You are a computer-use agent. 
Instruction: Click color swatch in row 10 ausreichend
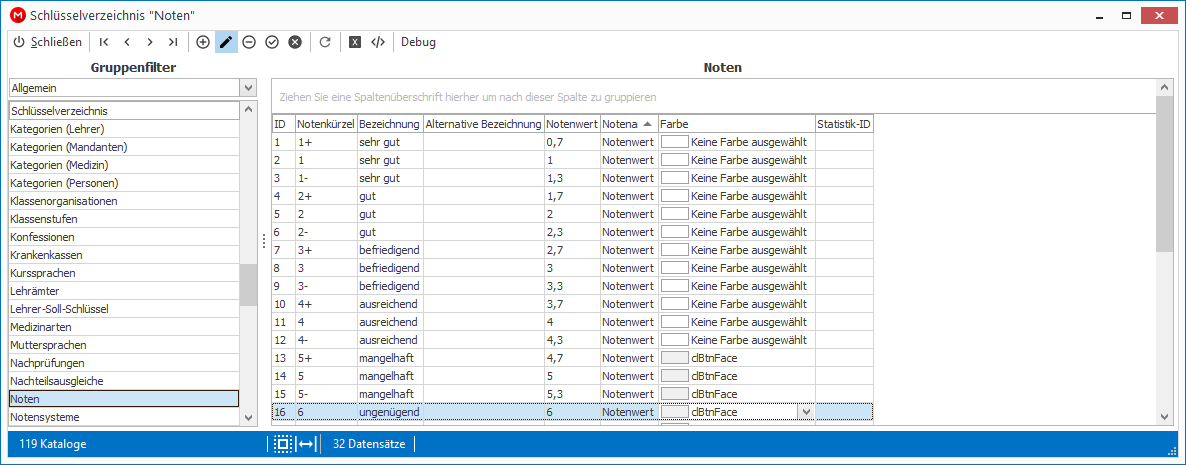pos(675,304)
